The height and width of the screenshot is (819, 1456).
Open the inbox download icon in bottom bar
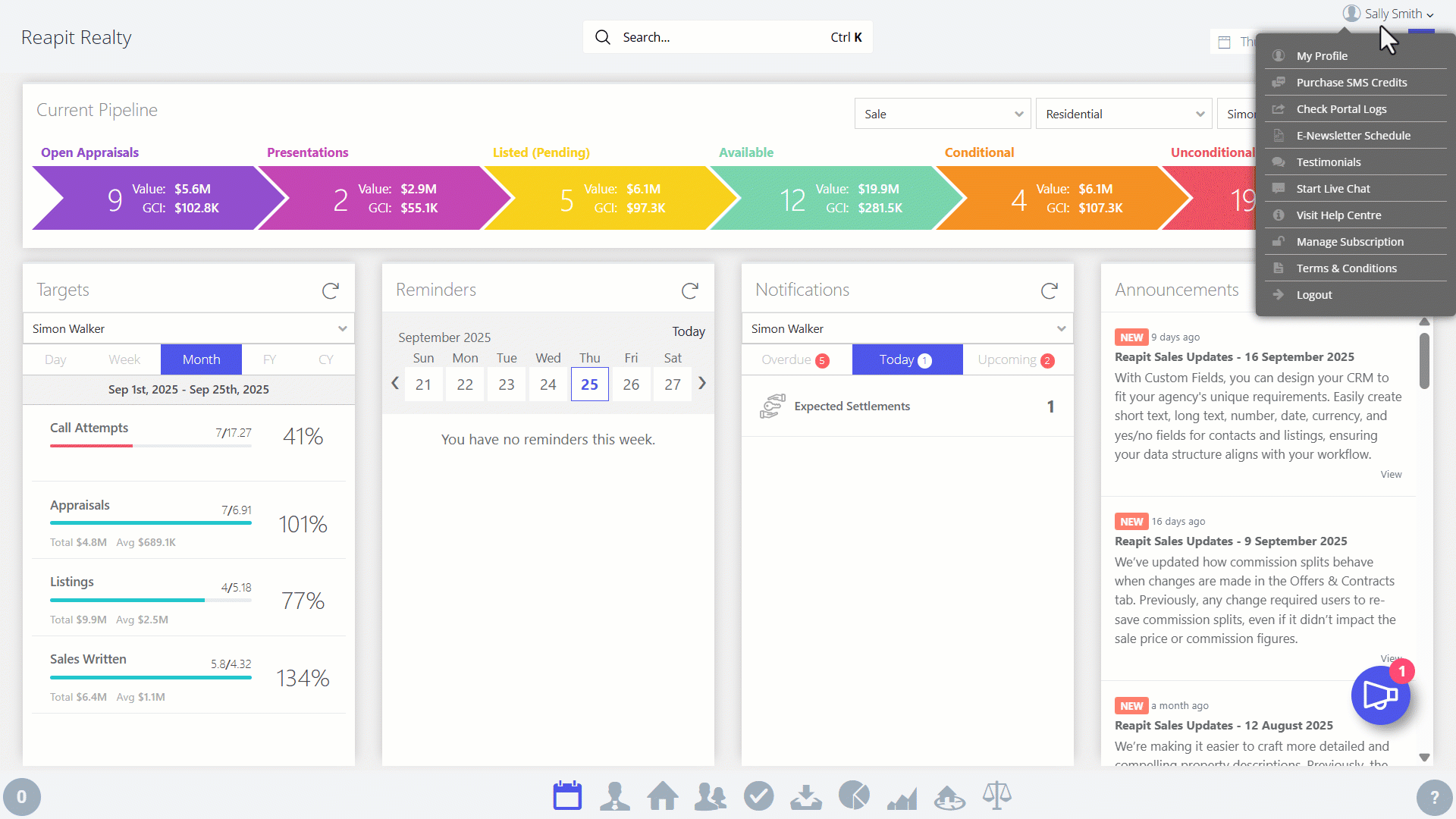point(806,796)
